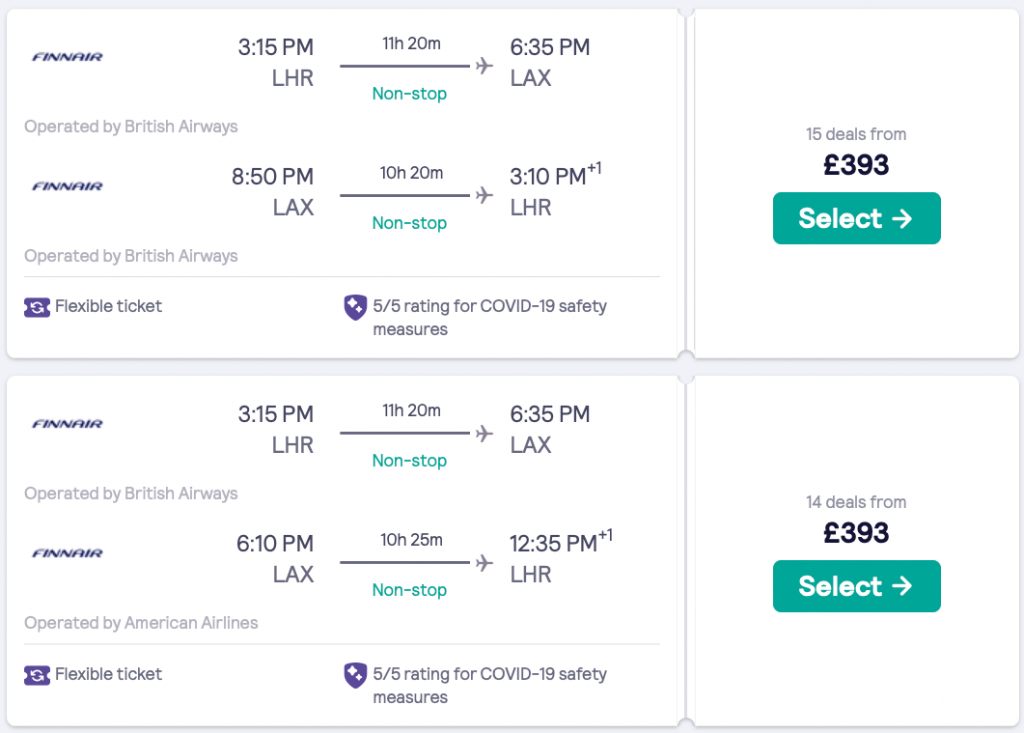Click the '14 deals from' text
Viewport: 1024px width, 733px height.
856,502
